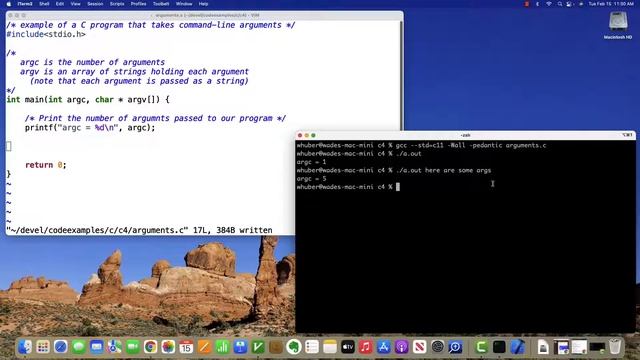The image size is (640, 360).
Task: Open Macintosh HD drive on desktop
Action: pyautogui.click(x=618, y=25)
